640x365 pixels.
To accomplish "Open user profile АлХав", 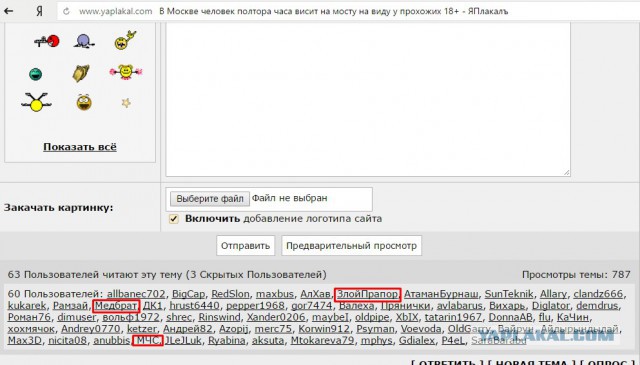I will [315, 294].
